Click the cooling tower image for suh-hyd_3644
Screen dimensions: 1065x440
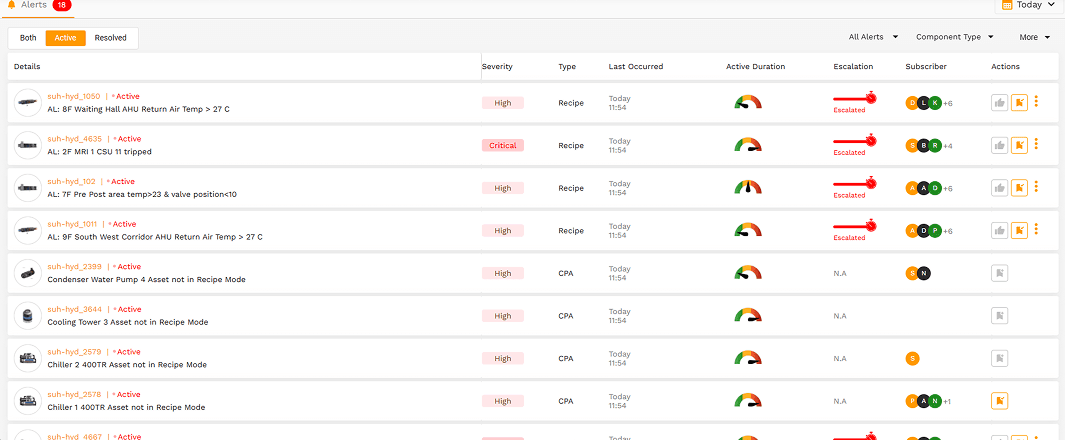[28, 316]
